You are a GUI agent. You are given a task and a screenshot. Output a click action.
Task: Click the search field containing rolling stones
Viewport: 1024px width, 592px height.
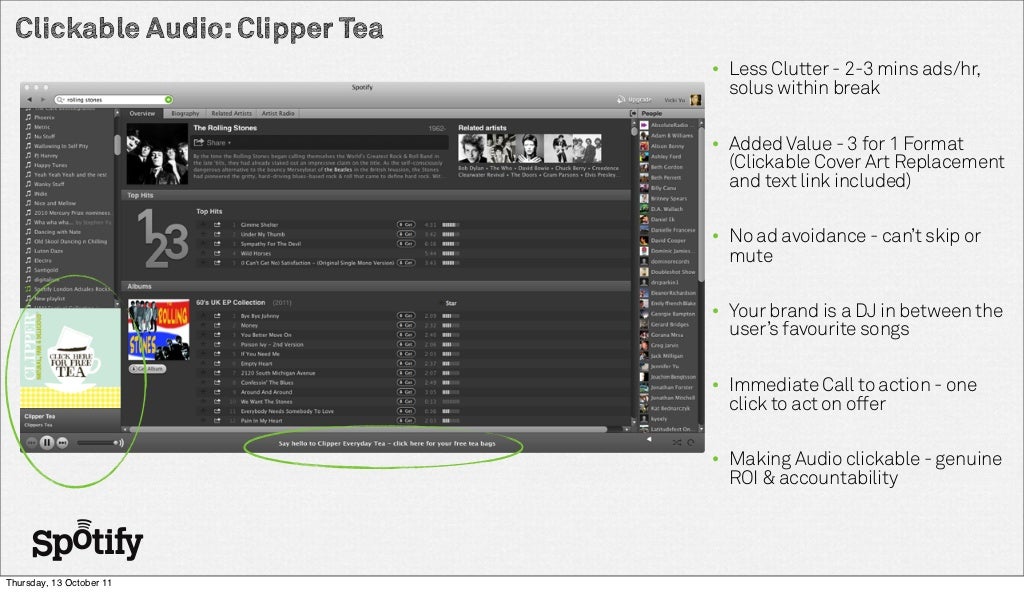click(x=113, y=99)
